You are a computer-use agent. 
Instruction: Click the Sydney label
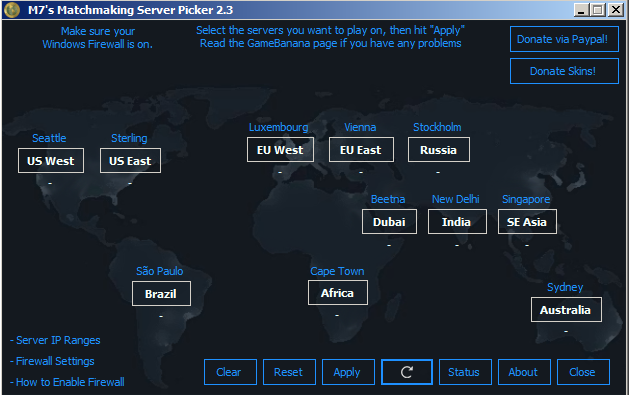pyautogui.click(x=565, y=288)
